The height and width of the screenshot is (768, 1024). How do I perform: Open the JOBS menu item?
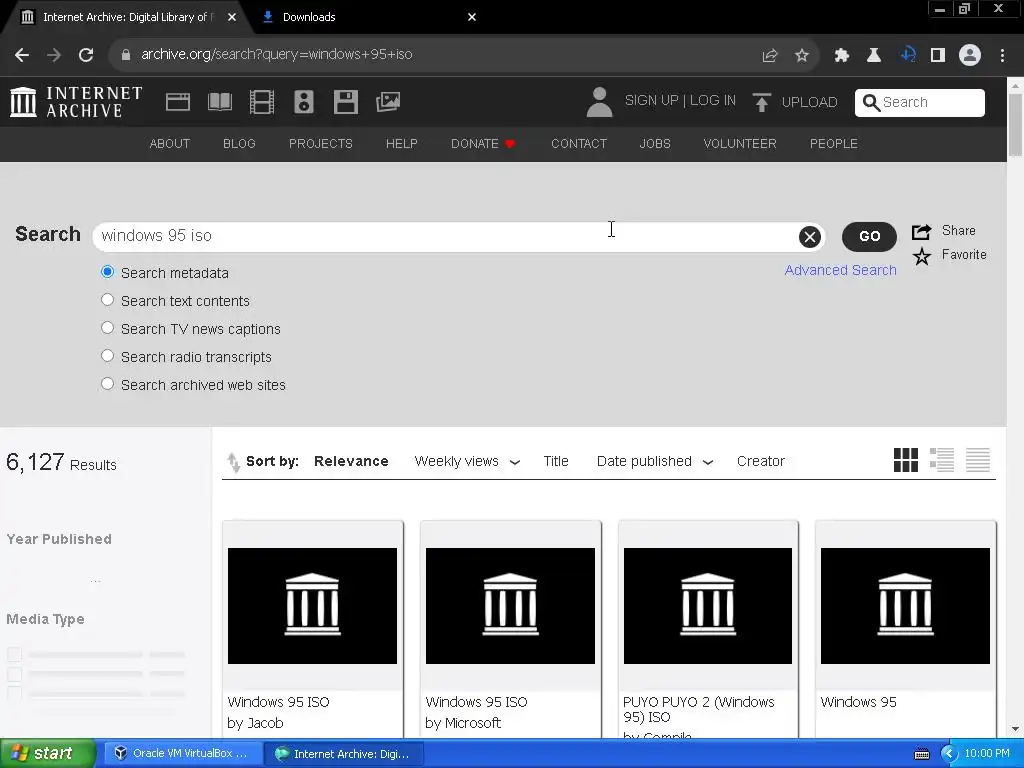coord(655,144)
